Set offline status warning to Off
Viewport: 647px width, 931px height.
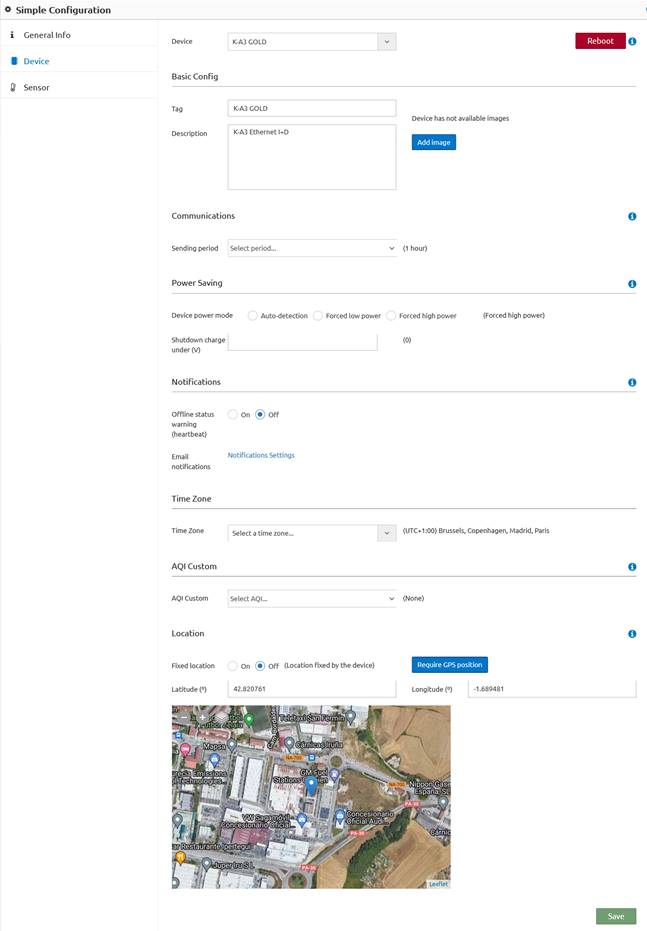260,414
